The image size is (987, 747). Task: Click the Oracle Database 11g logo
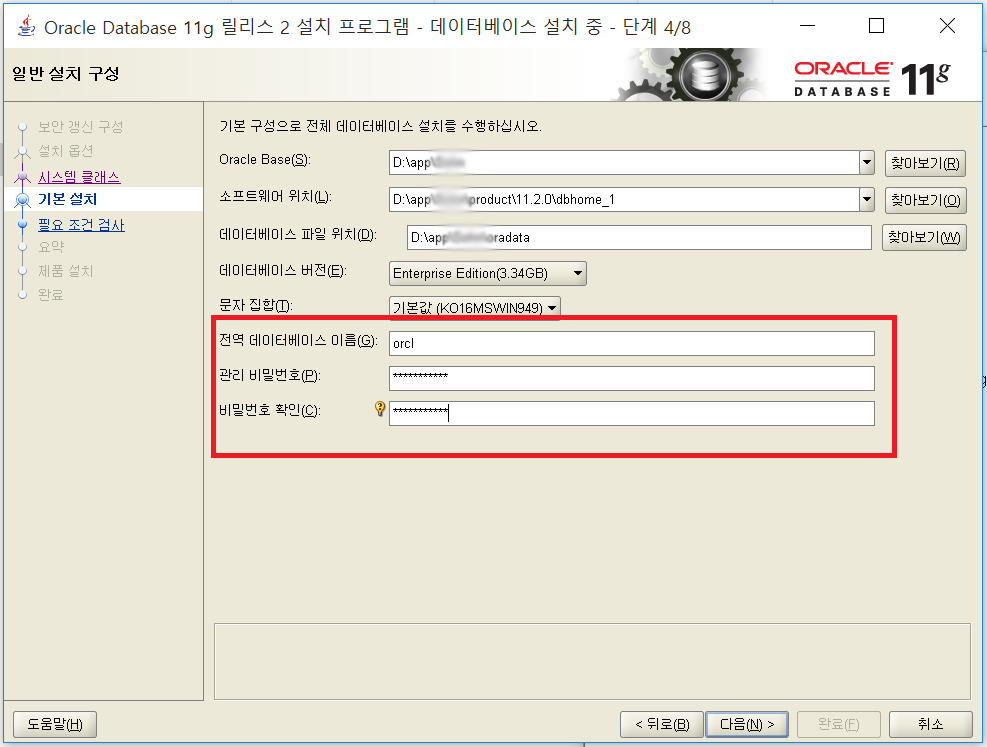(872, 79)
